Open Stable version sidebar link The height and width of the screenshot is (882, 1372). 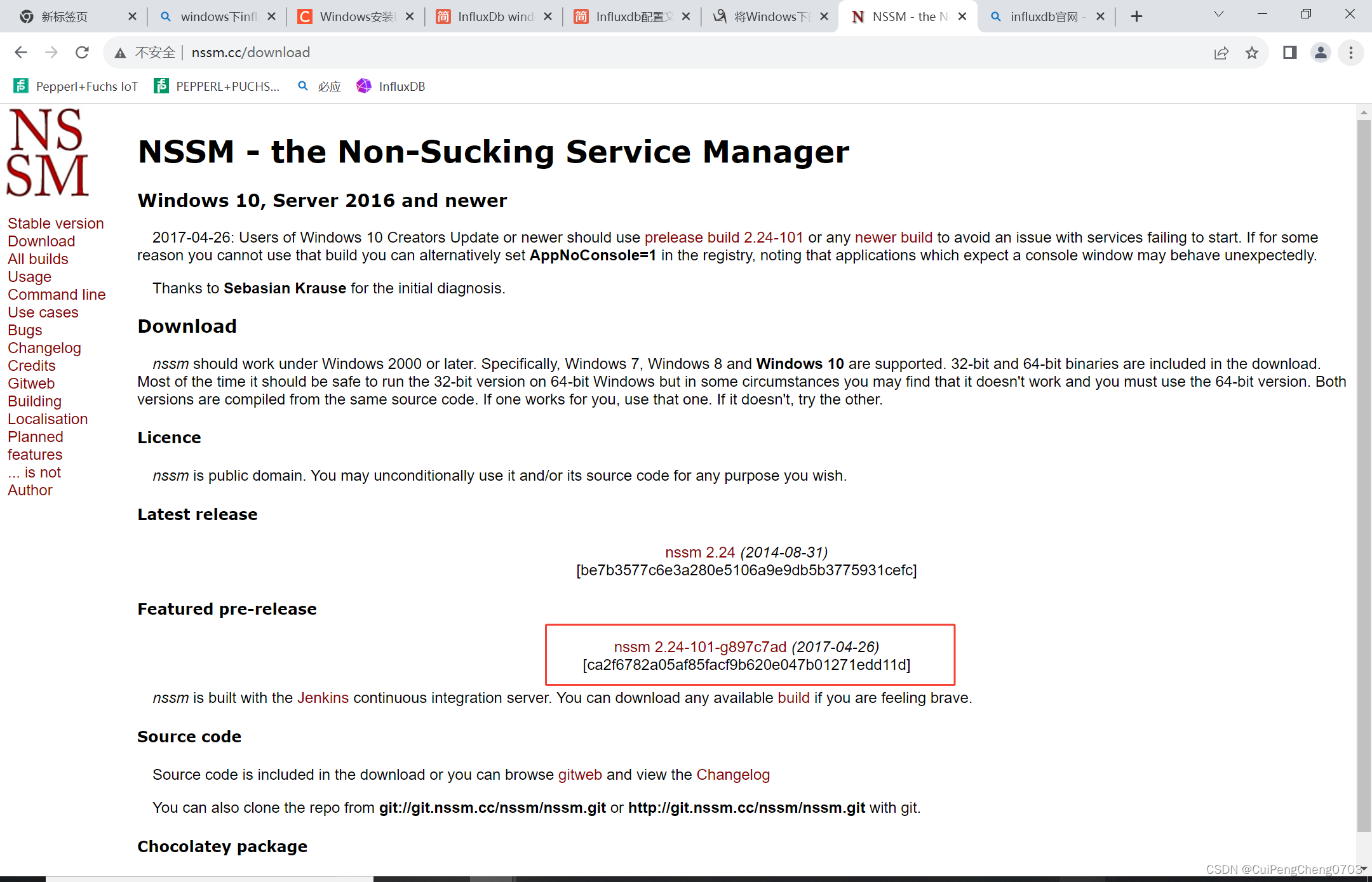tap(56, 224)
